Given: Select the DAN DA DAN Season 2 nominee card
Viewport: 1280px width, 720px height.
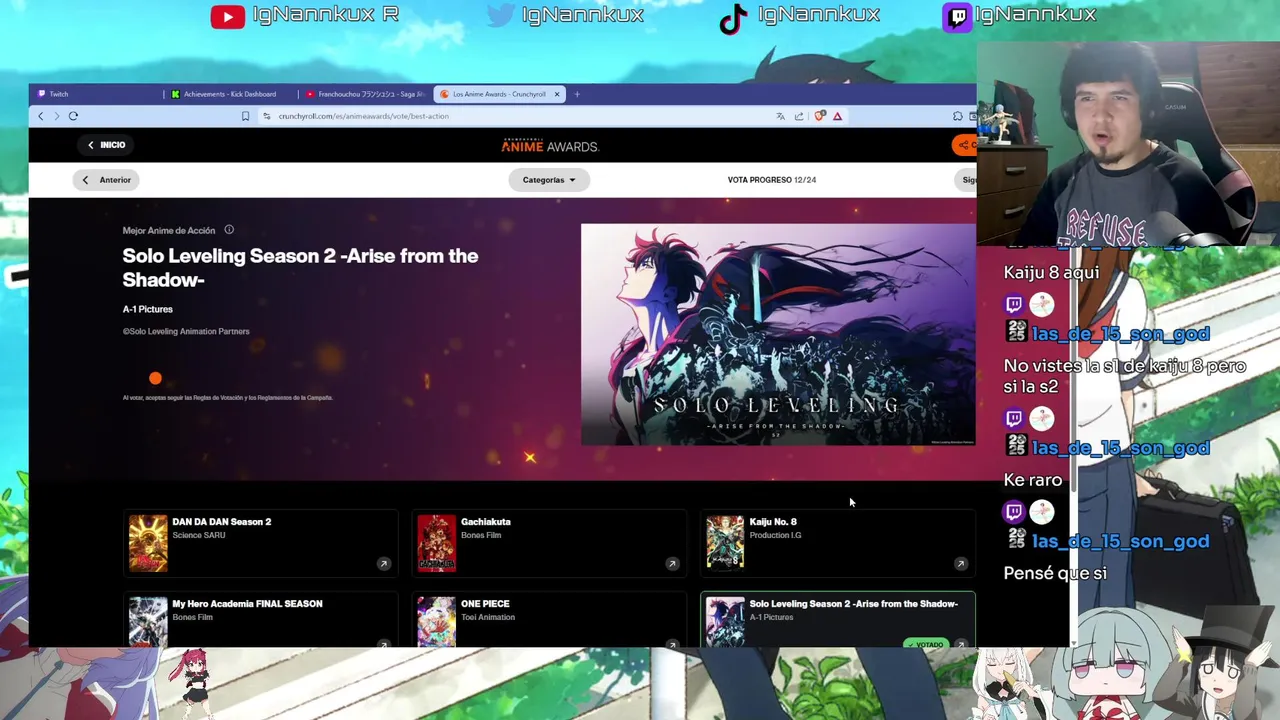Looking at the screenshot, I should pos(261,542).
